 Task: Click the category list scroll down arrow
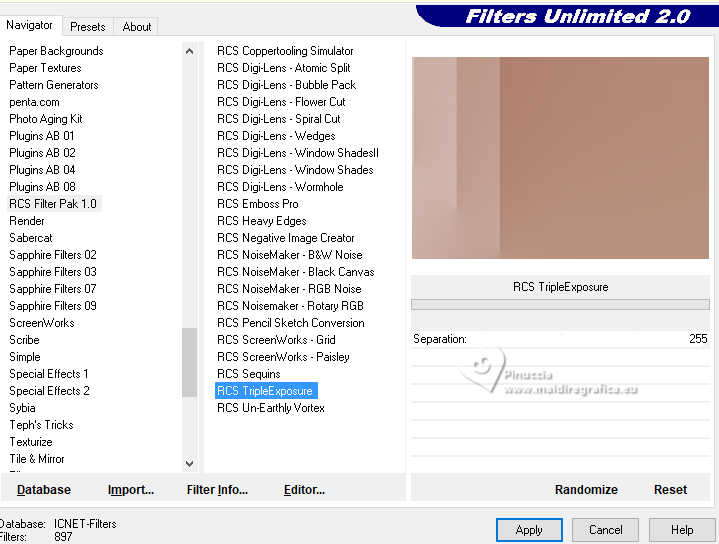pyautogui.click(x=189, y=463)
